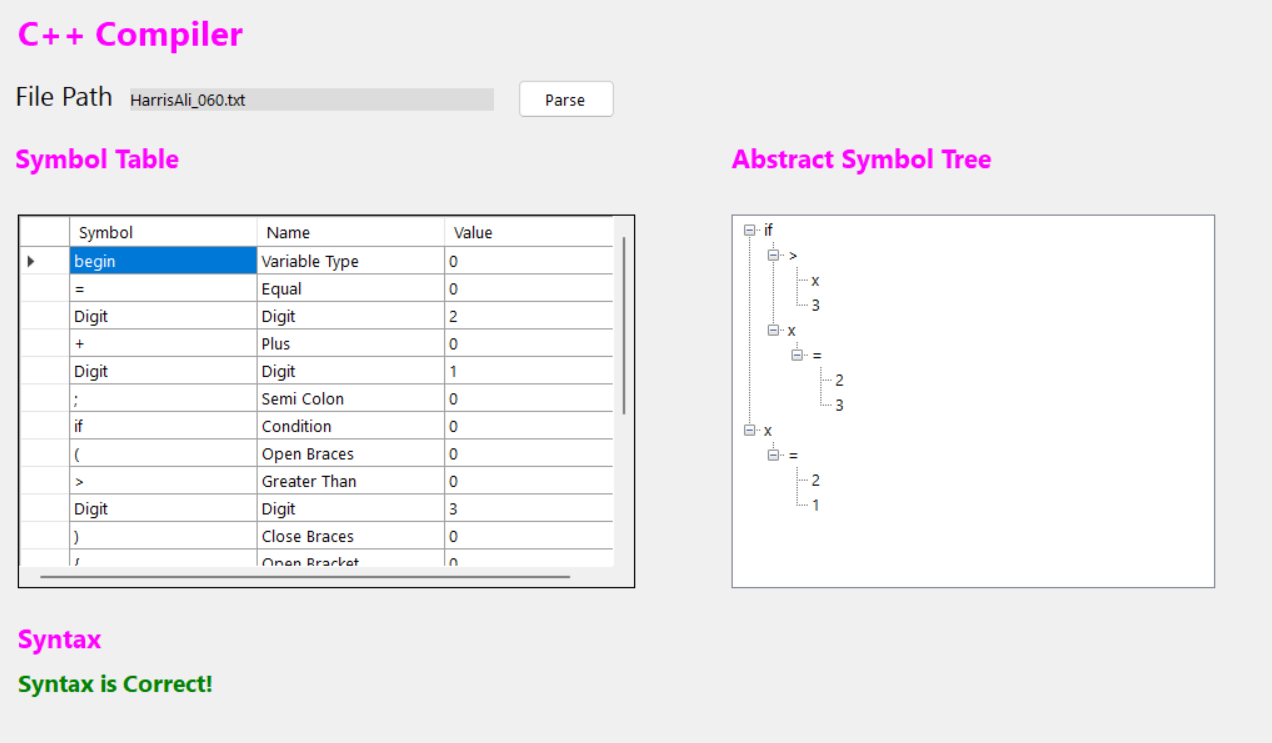Collapse the '=' node containing 2 and 1

[x=773, y=455]
